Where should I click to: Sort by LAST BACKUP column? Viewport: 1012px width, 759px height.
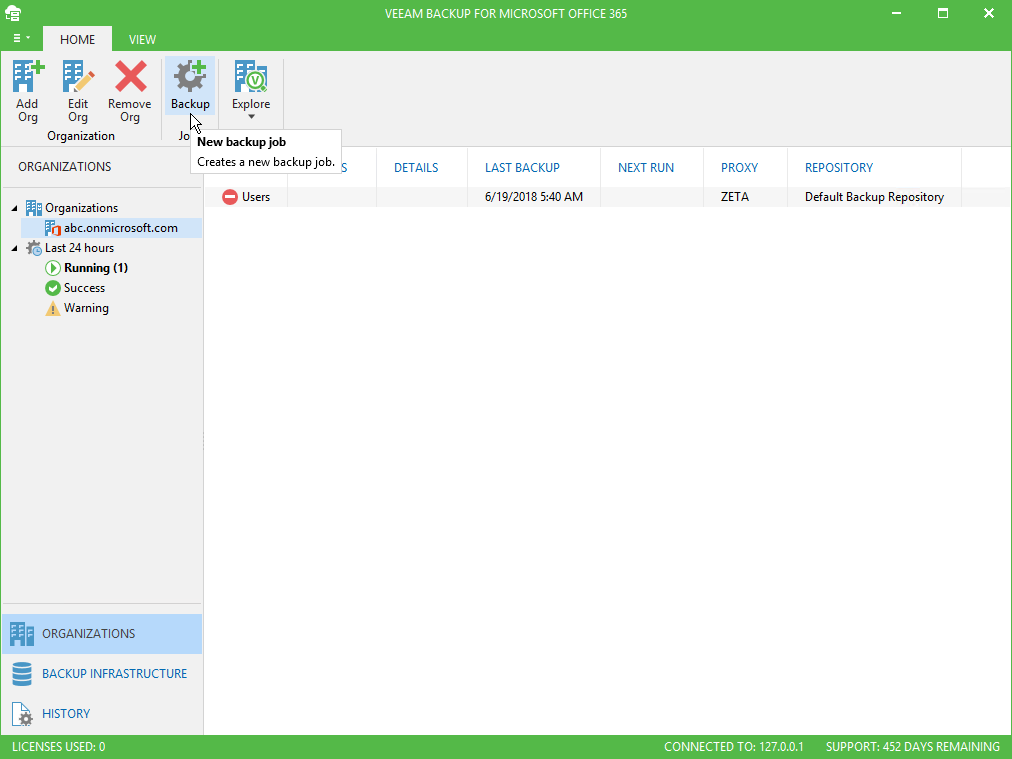click(522, 168)
